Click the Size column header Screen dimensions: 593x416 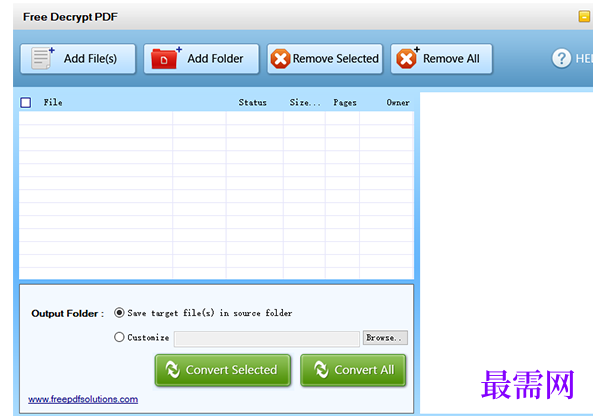(305, 102)
